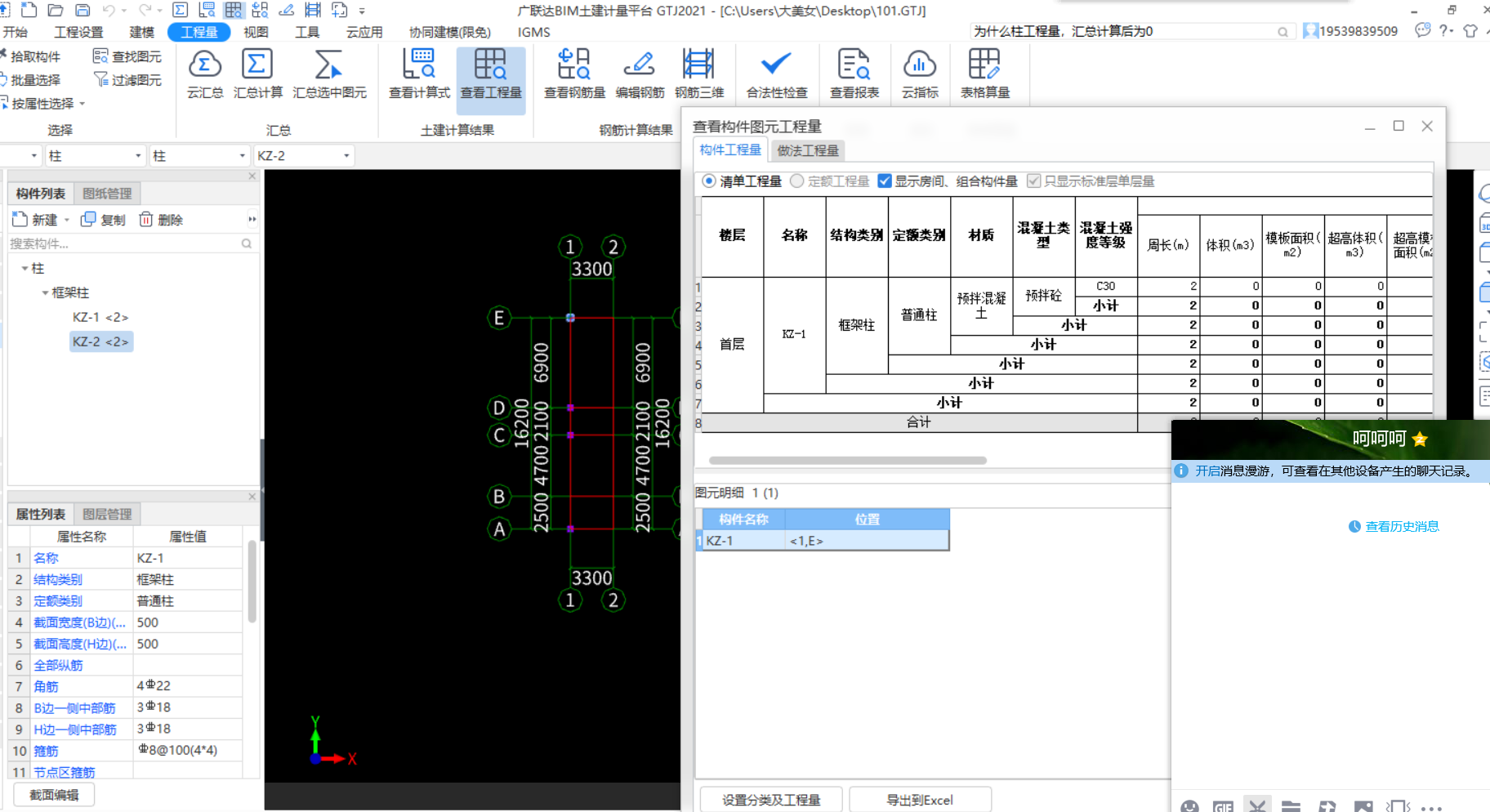Open the first 柱 category dropdown
Image resolution: width=1490 pixels, height=812 pixels.
click(x=138, y=155)
